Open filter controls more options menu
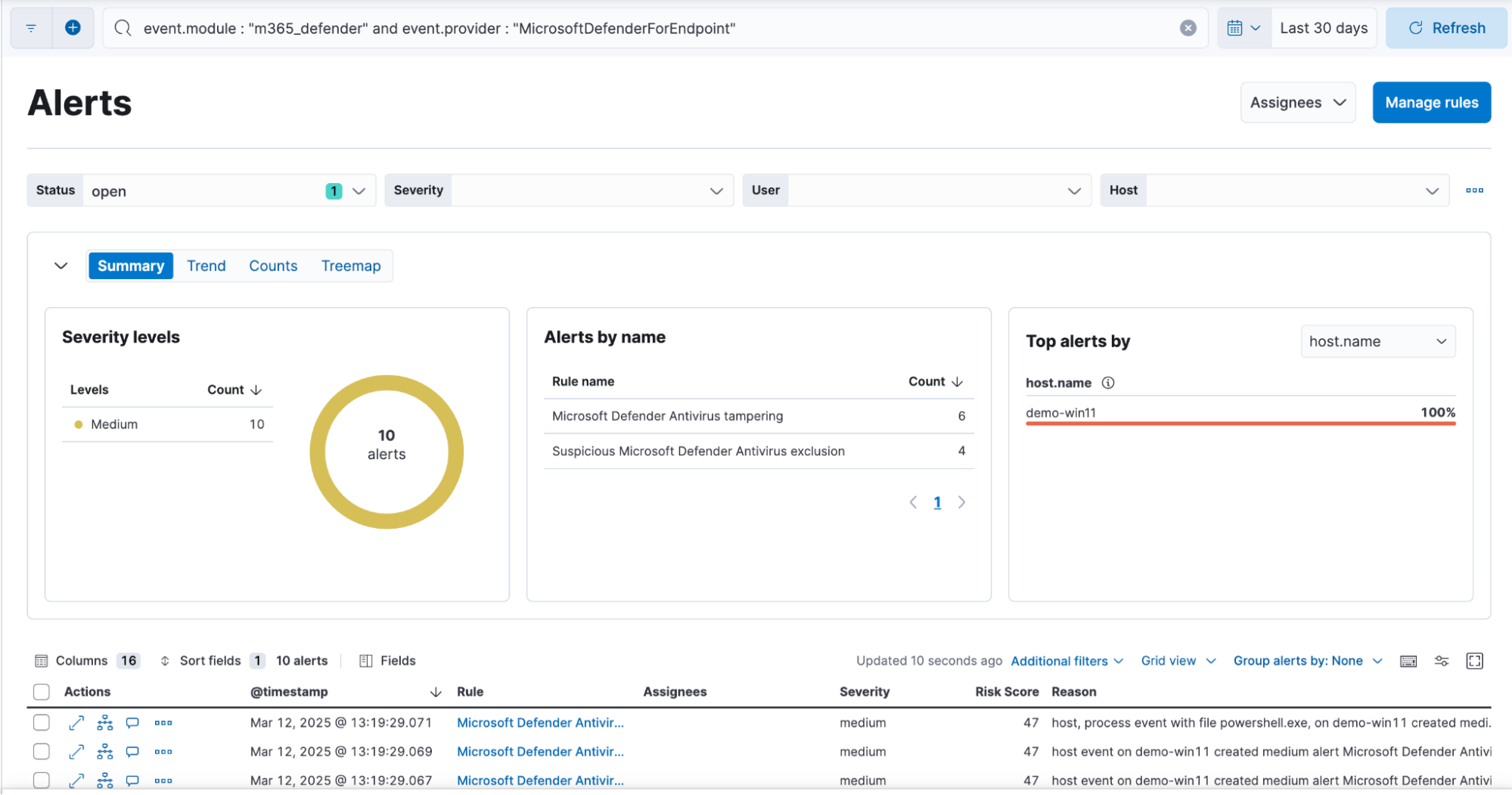Image resolution: width=1512 pixels, height=795 pixels. [1474, 191]
